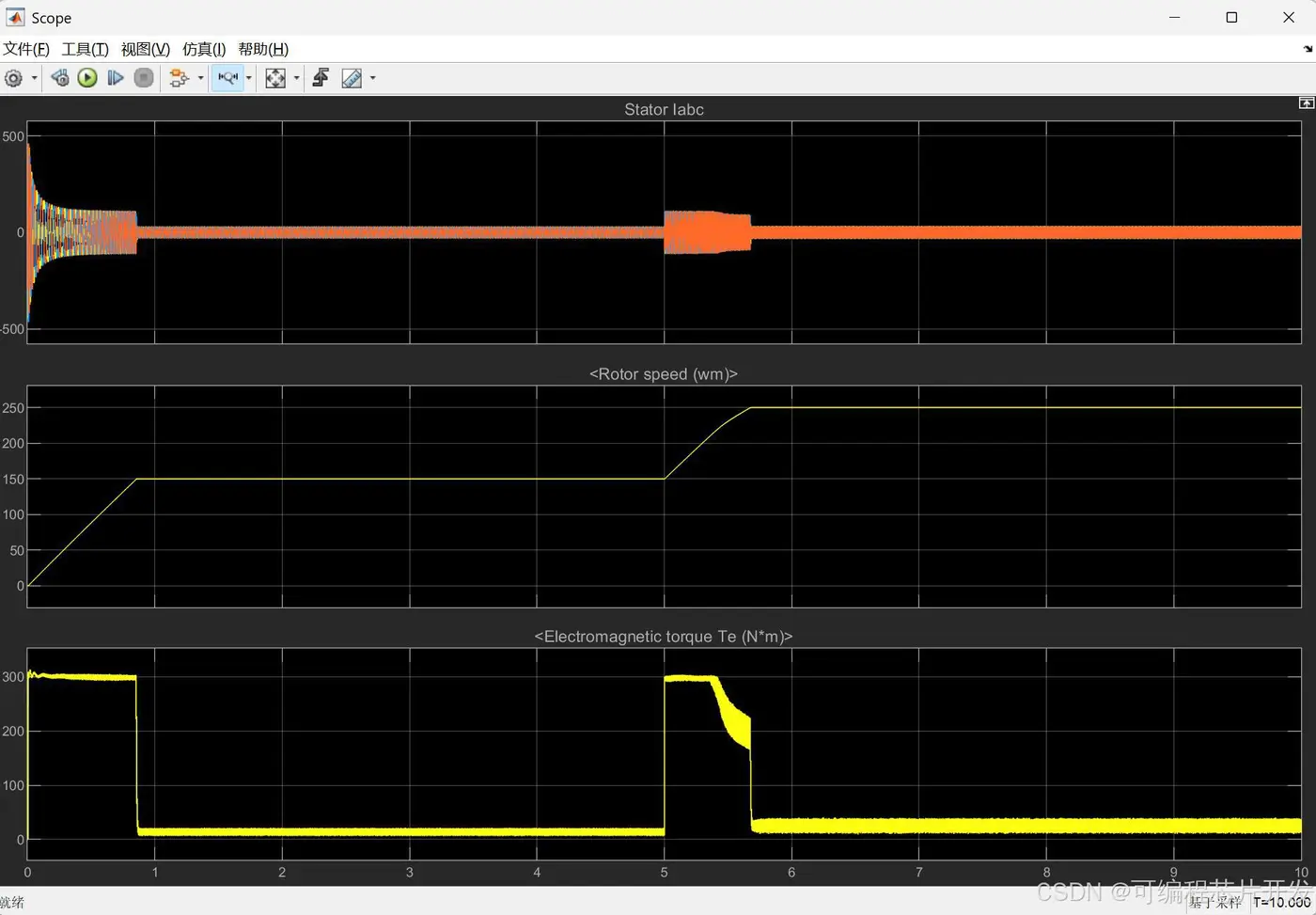Expand the measurements dropdown arrow
The height and width of the screenshot is (915, 1316).
pos(373,78)
